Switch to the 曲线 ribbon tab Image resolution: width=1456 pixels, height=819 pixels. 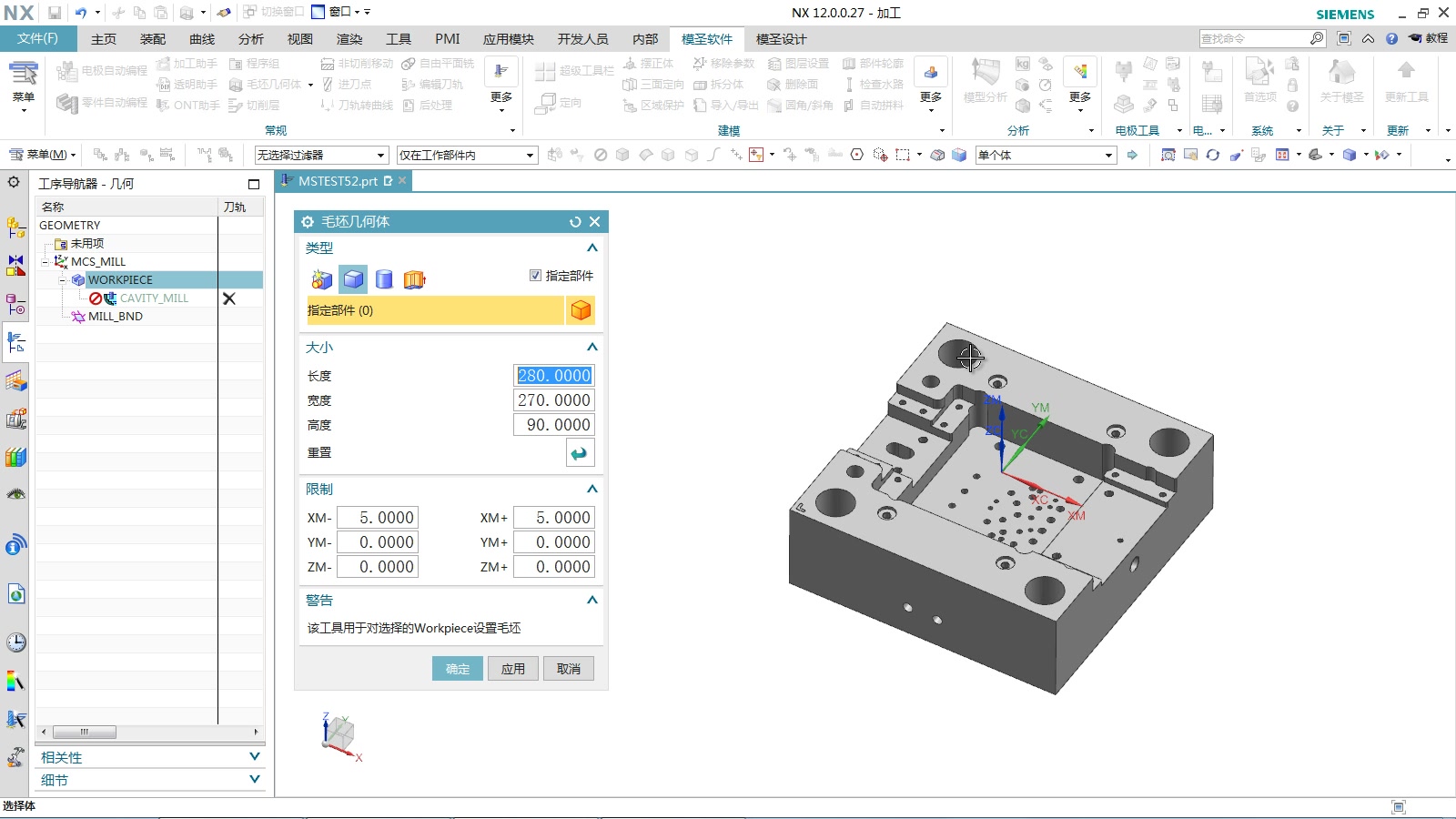pyautogui.click(x=202, y=39)
